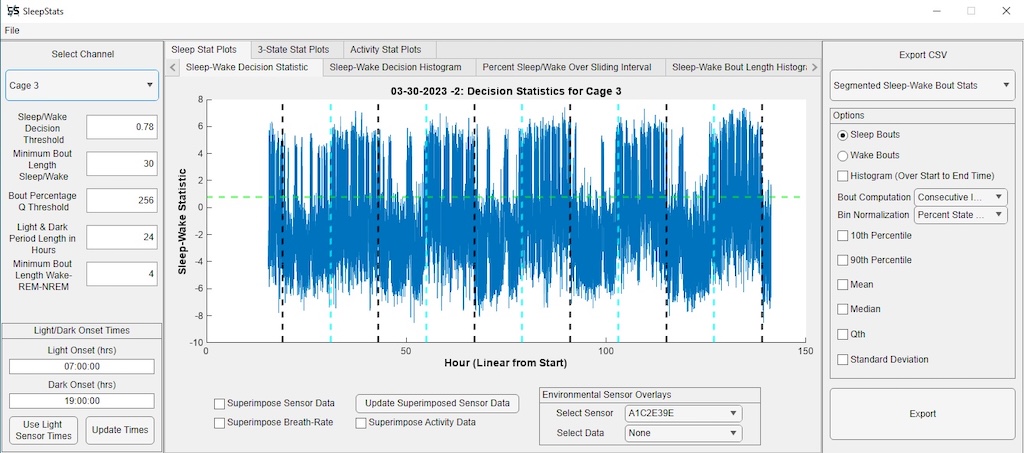Open the Select Sensor A1C2E39E dropdown
Image resolution: width=1024 pixels, height=453 pixels.
(x=684, y=413)
